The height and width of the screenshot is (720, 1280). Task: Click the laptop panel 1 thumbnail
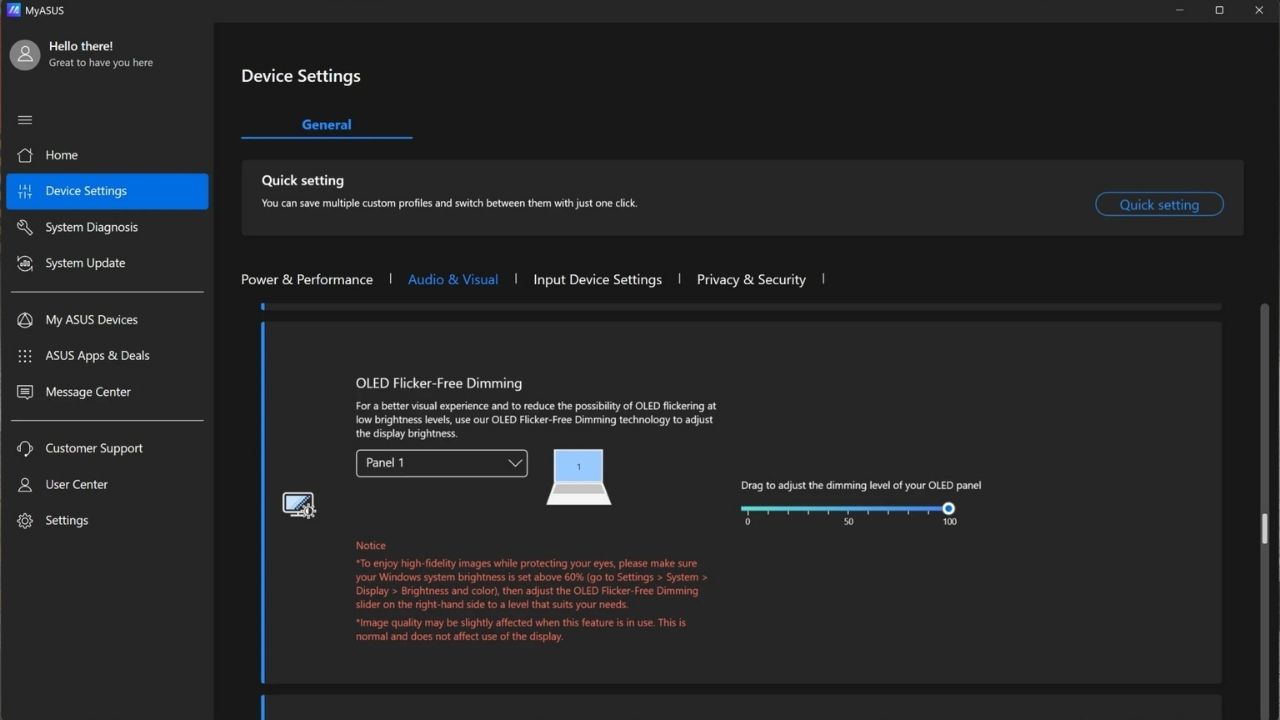(578, 477)
